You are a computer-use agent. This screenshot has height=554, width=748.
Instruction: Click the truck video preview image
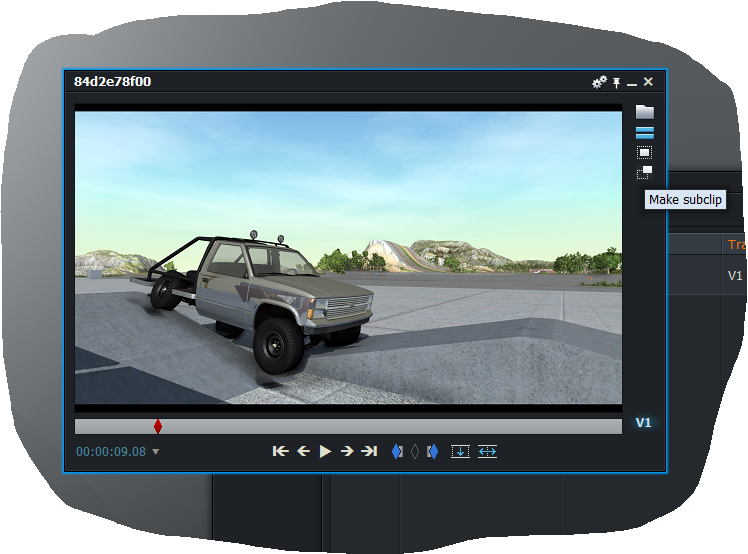click(x=348, y=258)
